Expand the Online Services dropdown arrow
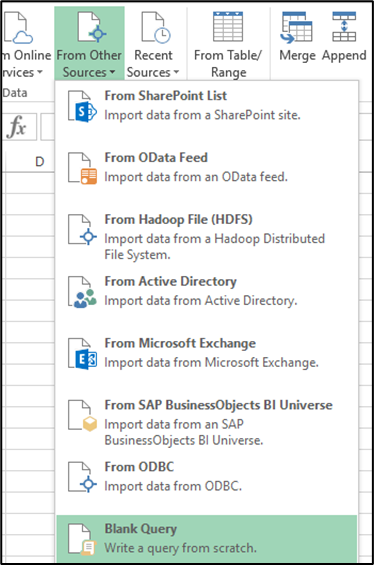 [40, 72]
